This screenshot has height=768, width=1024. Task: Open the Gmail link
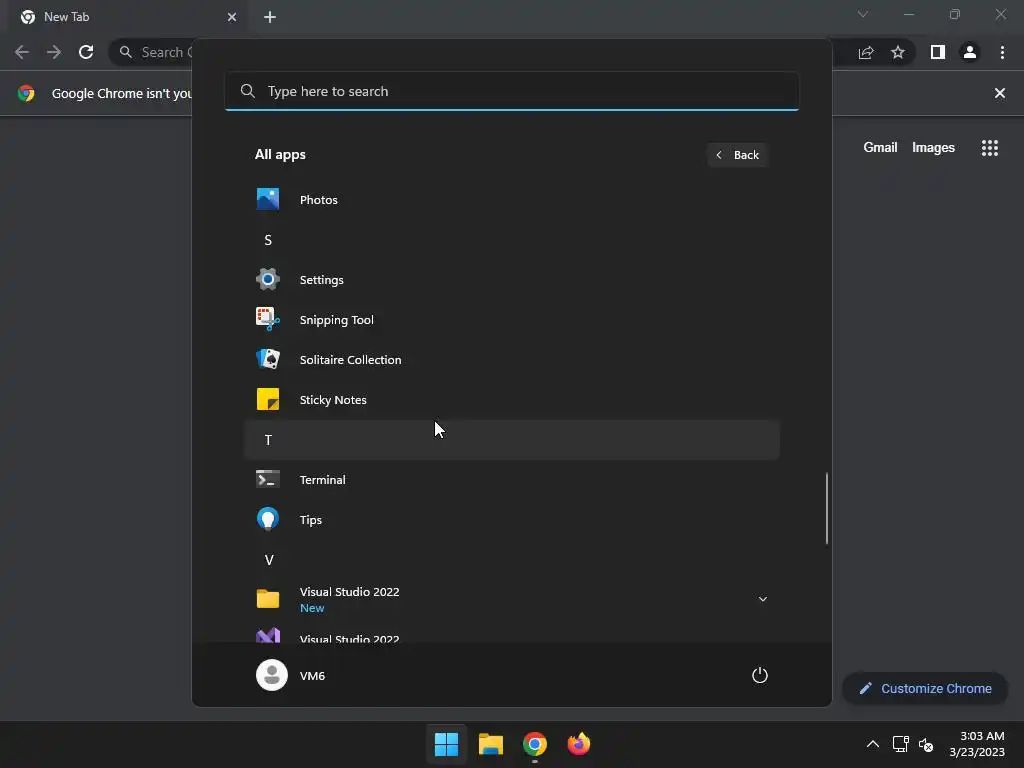click(880, 148)
